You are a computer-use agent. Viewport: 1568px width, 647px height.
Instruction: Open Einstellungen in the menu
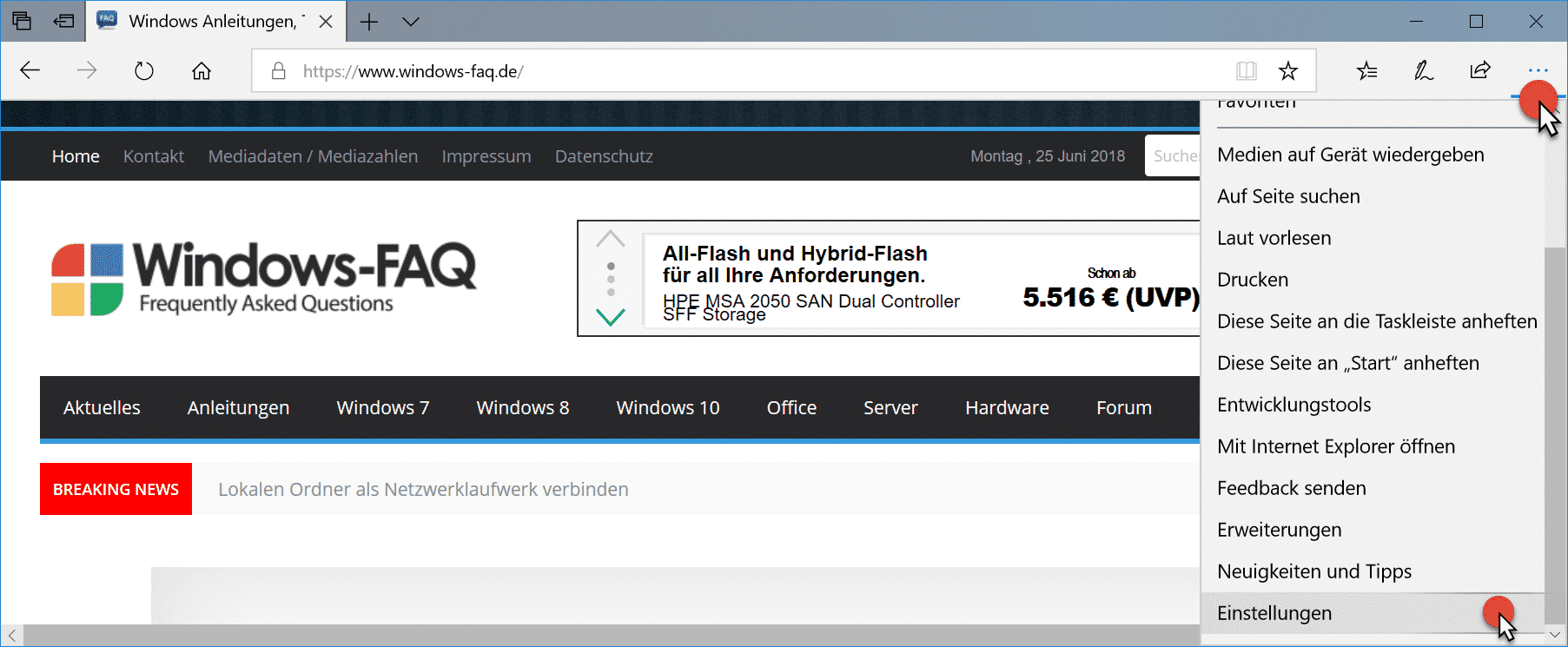coord(1373,613)
